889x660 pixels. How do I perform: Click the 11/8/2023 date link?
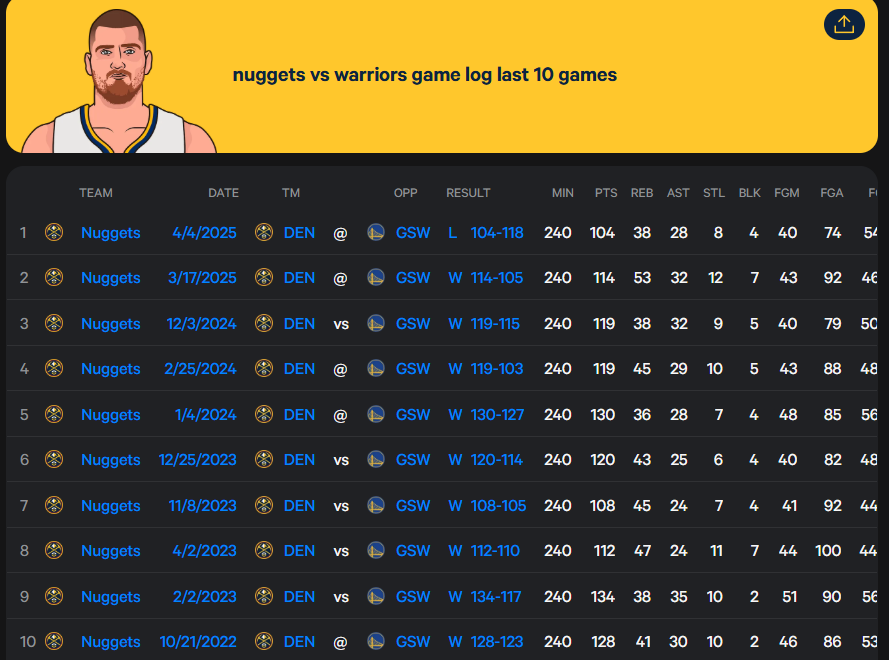click(202, 505)
